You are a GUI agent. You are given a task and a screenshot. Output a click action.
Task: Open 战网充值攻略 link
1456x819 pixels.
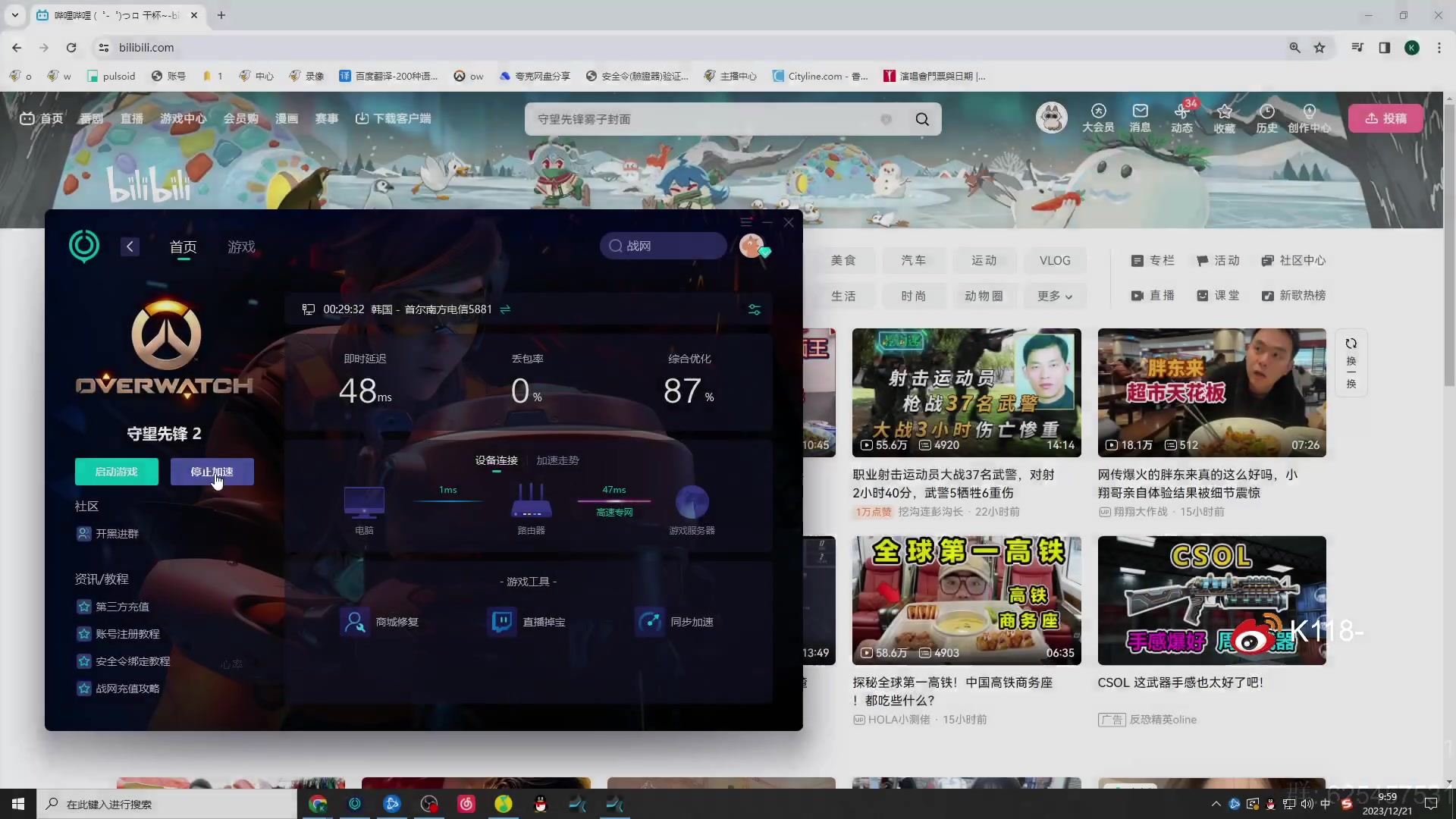coord(118,689)
